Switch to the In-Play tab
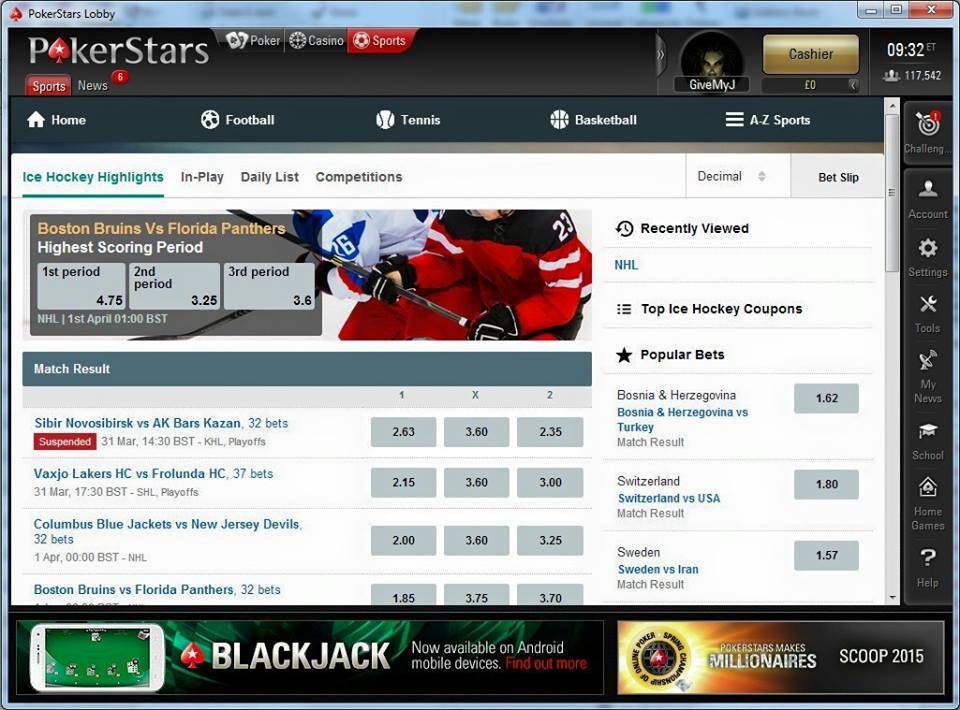Image resolution: width=960 pixels, height=710 pixels. tap(202, 177)
